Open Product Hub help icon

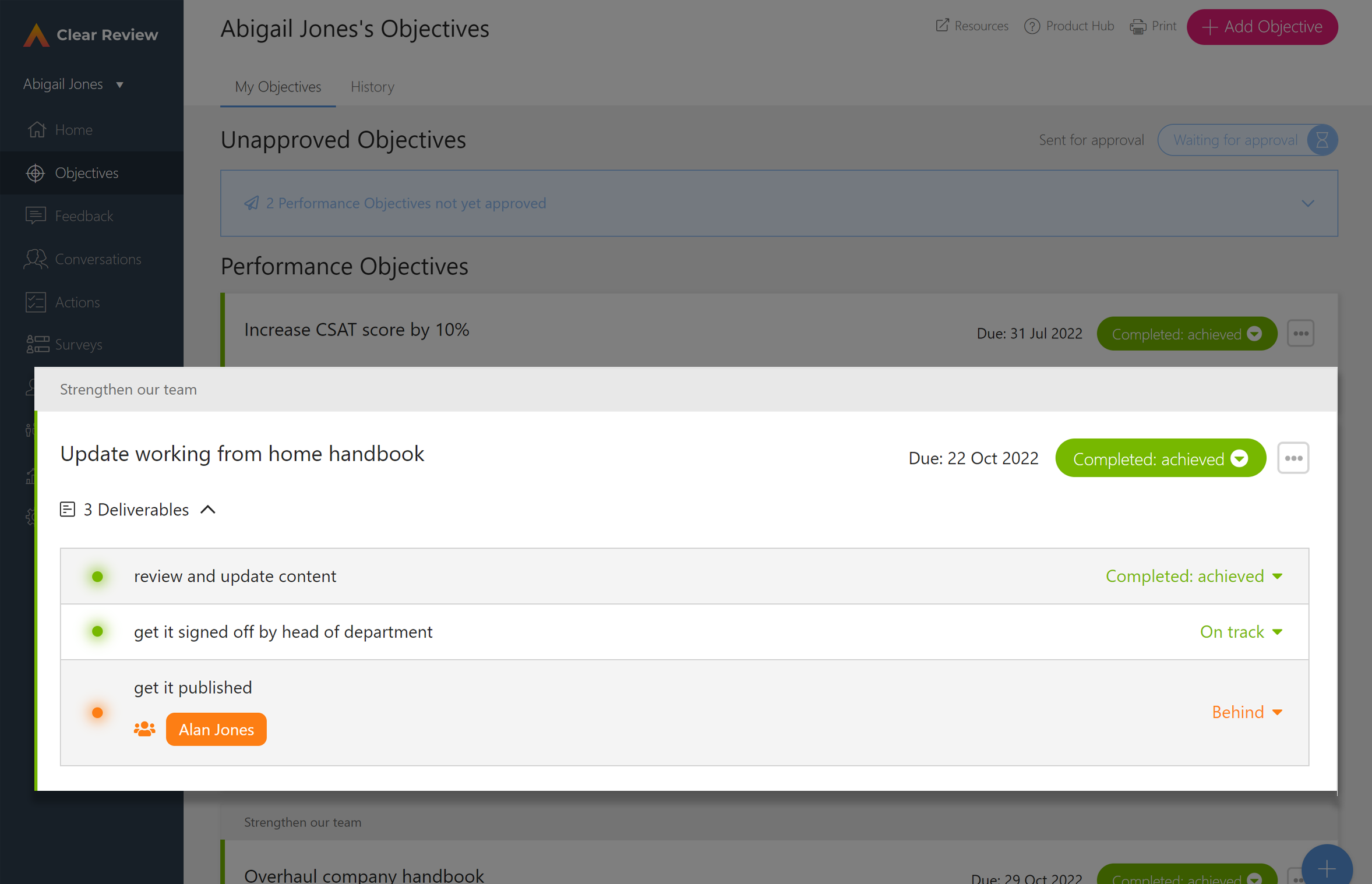pyautogui.click(x=1032, y=27)
